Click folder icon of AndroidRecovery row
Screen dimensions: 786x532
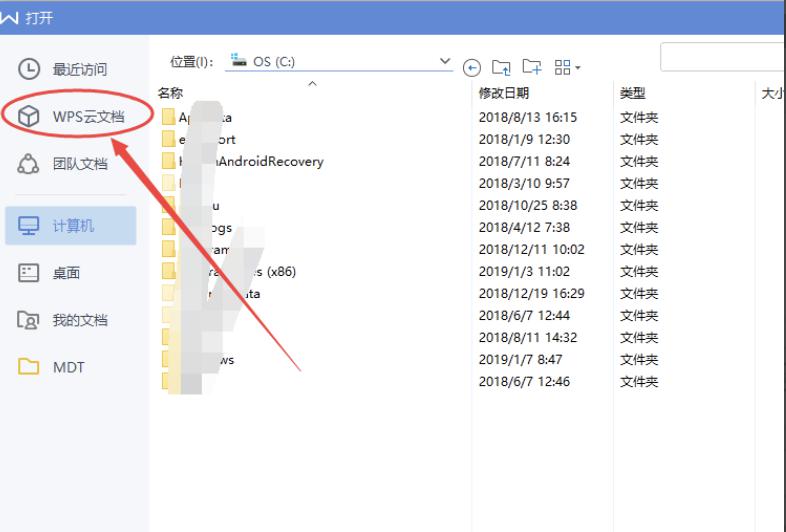[168, 161]
